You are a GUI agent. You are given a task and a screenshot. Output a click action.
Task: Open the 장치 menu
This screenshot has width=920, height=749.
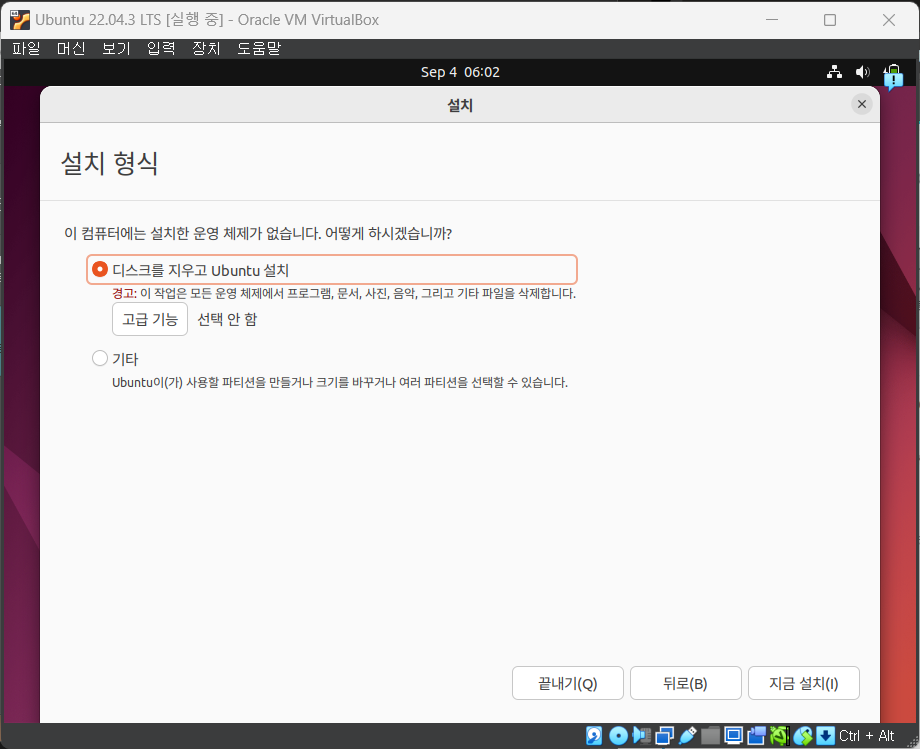click(x=207, y=48)
